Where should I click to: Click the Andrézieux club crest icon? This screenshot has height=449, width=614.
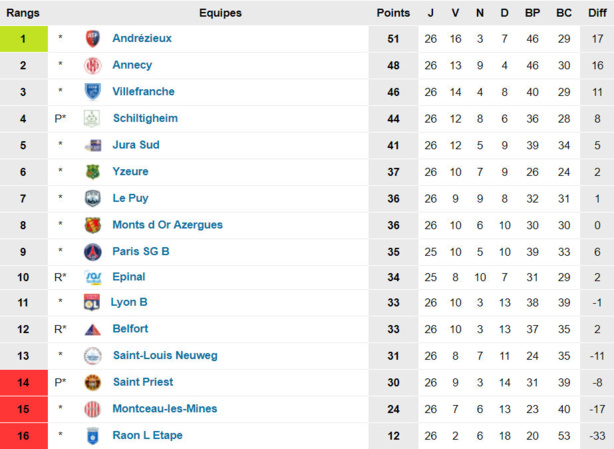tap(93, 39)
